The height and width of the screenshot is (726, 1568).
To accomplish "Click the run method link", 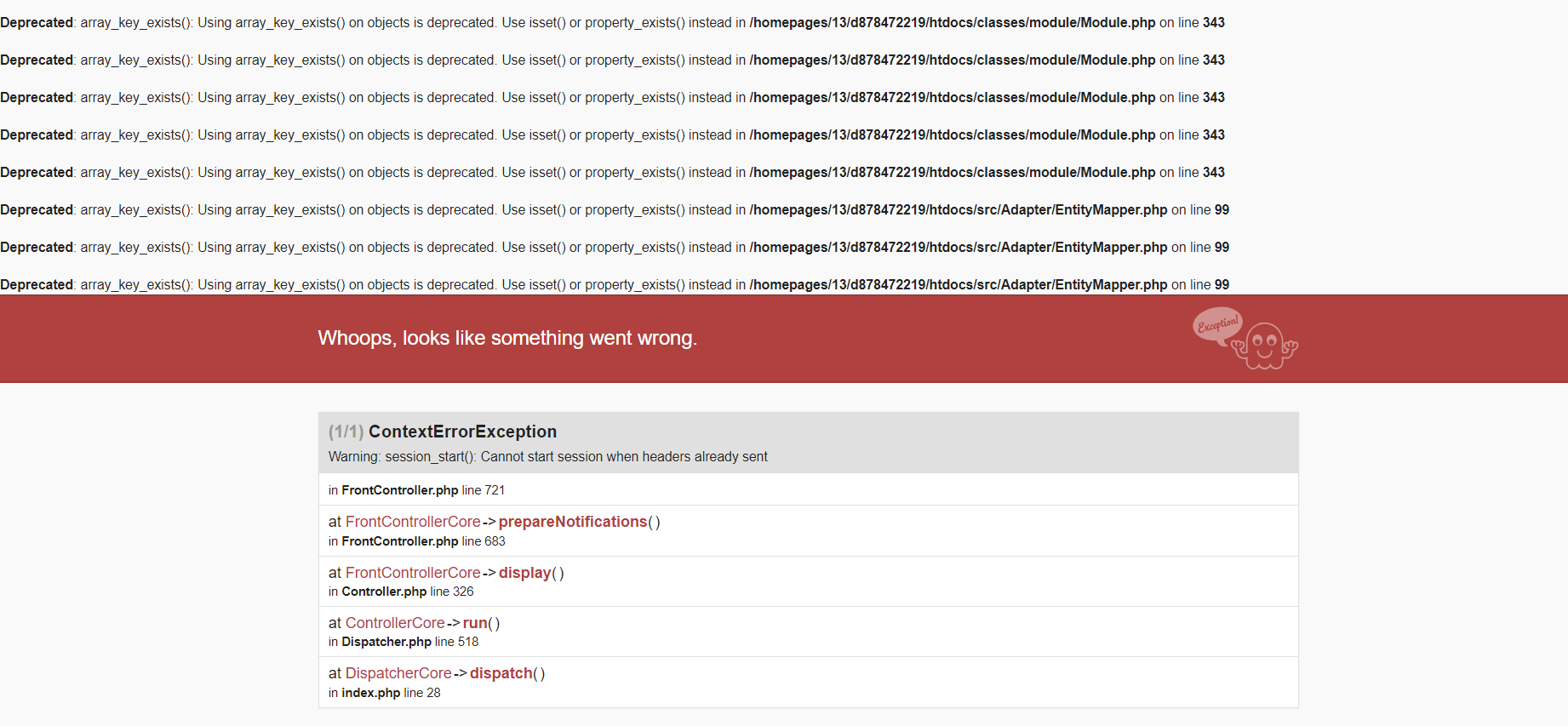I will pyautogui.click(x=475, y=623).
